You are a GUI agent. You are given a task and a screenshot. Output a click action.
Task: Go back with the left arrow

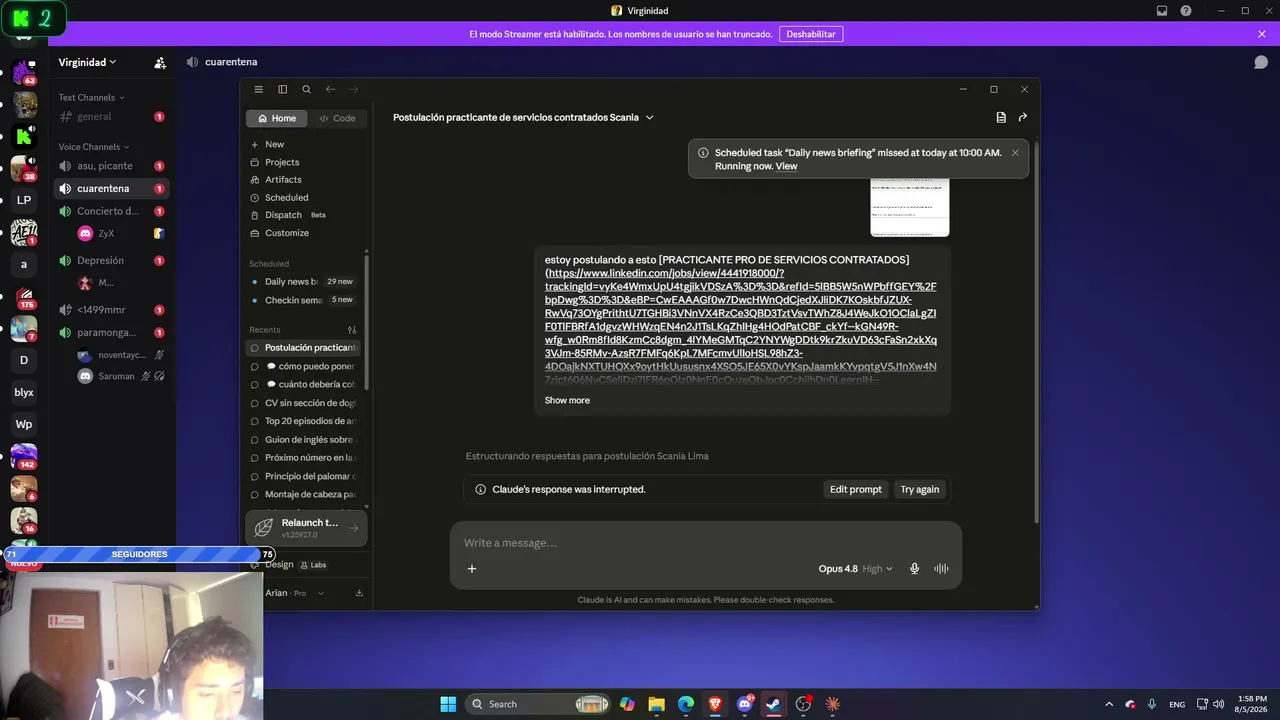(x=330, y=89)
